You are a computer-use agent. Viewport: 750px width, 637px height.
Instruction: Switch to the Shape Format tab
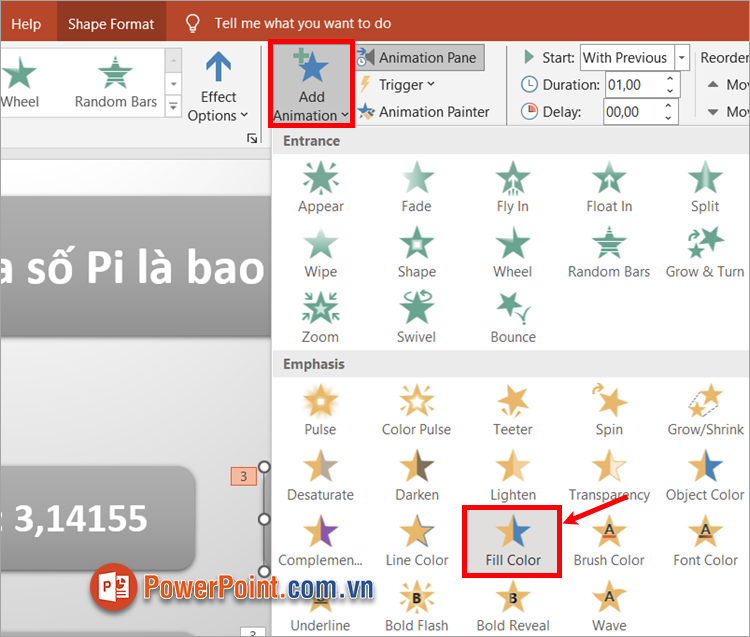point(111,23)
